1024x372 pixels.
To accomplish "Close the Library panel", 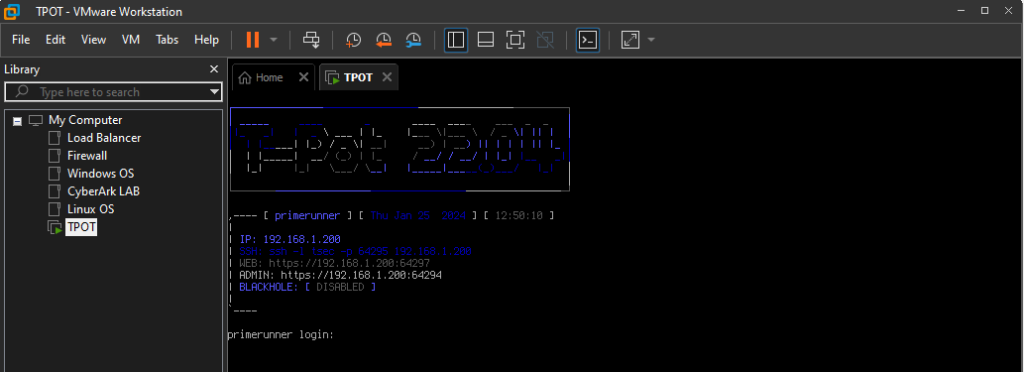I will (214, 69).
